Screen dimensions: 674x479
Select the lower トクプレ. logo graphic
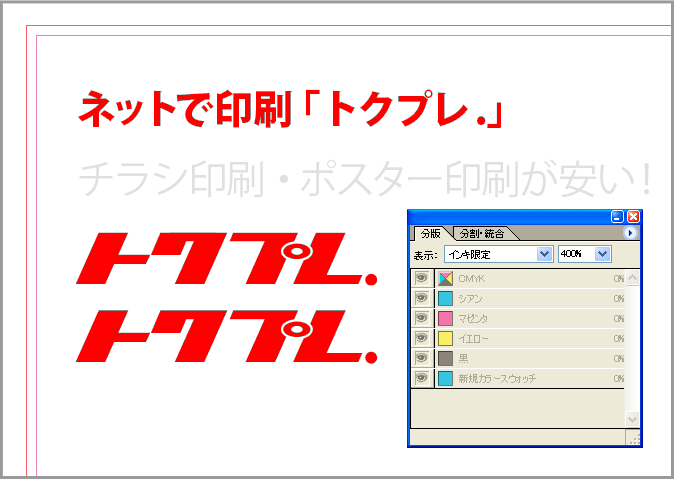click(227, 336)
